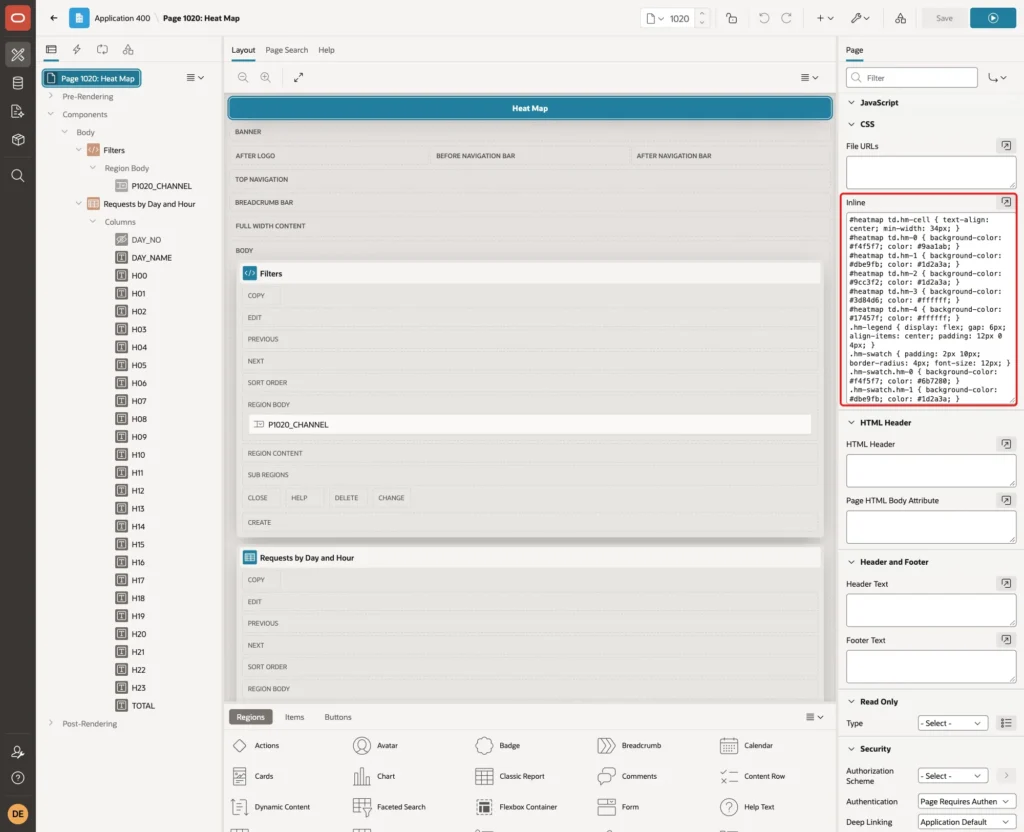
Task: Open the Authorization Scheme dropdown
Action: [952, 776]
